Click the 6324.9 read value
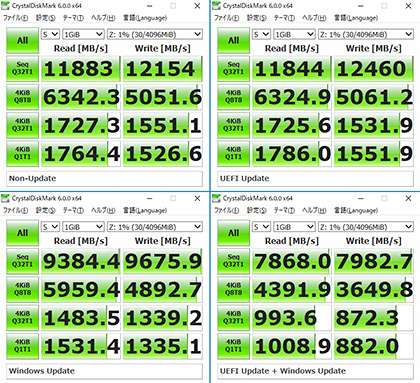 (x=292, y=97)
